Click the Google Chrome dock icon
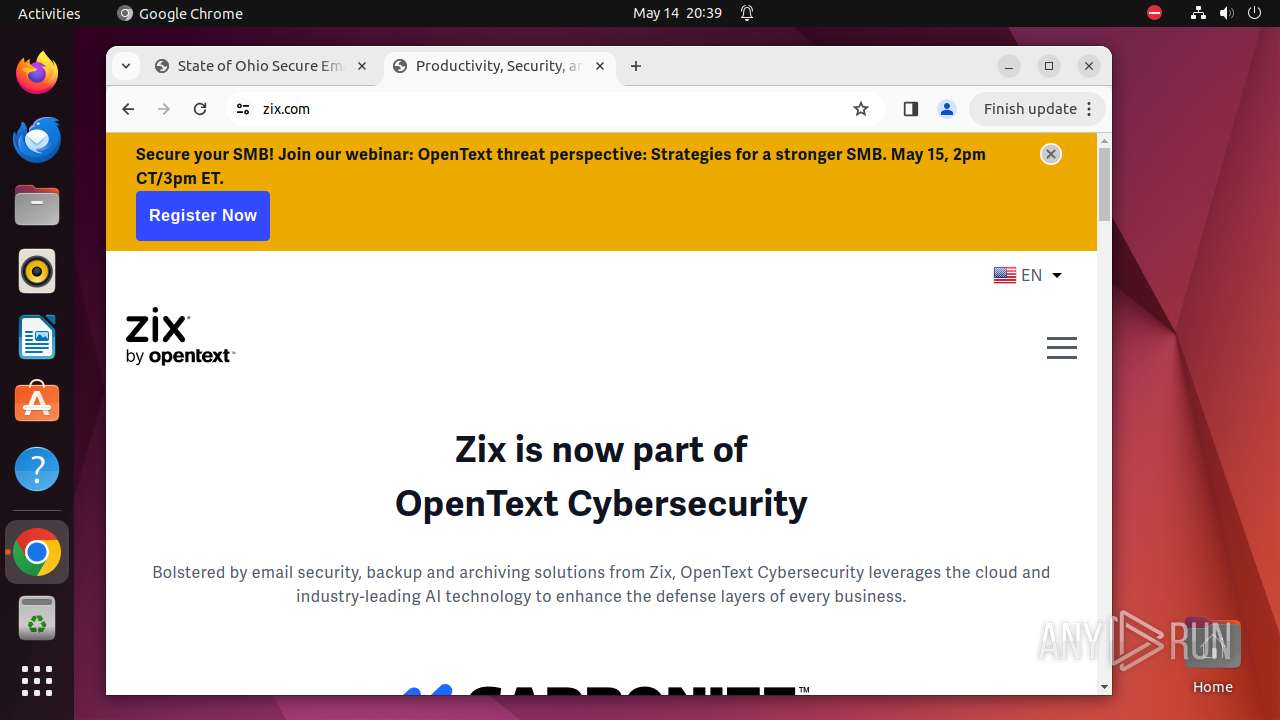 (x=37, y=553)
